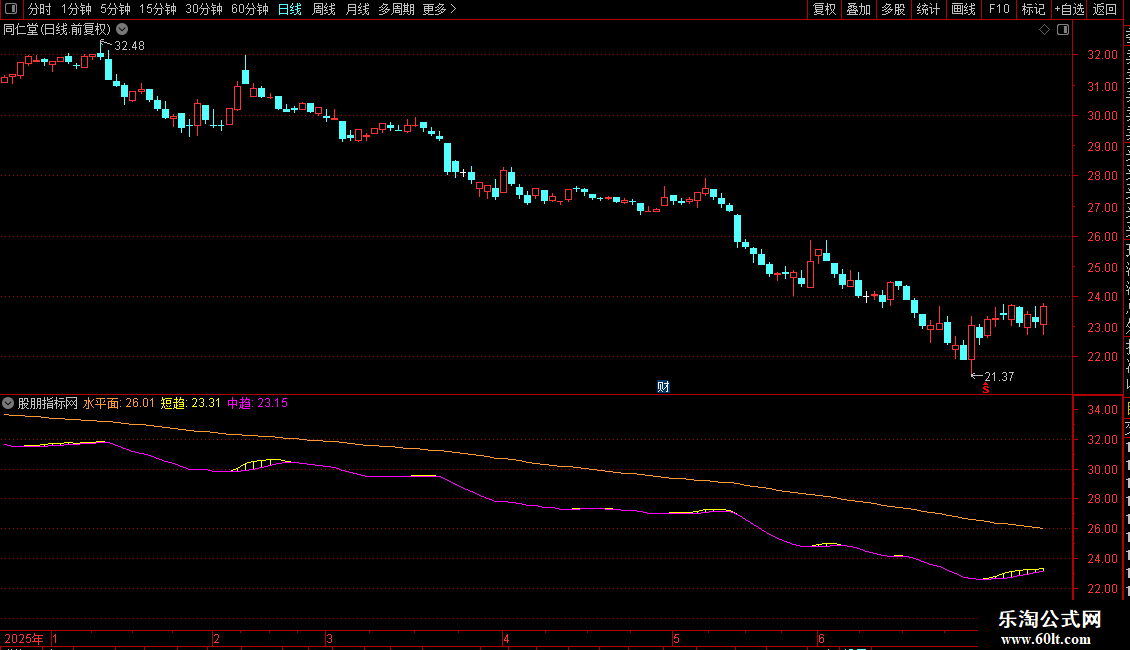
Task: Open F10 company information
Action: tap(999, 9)
